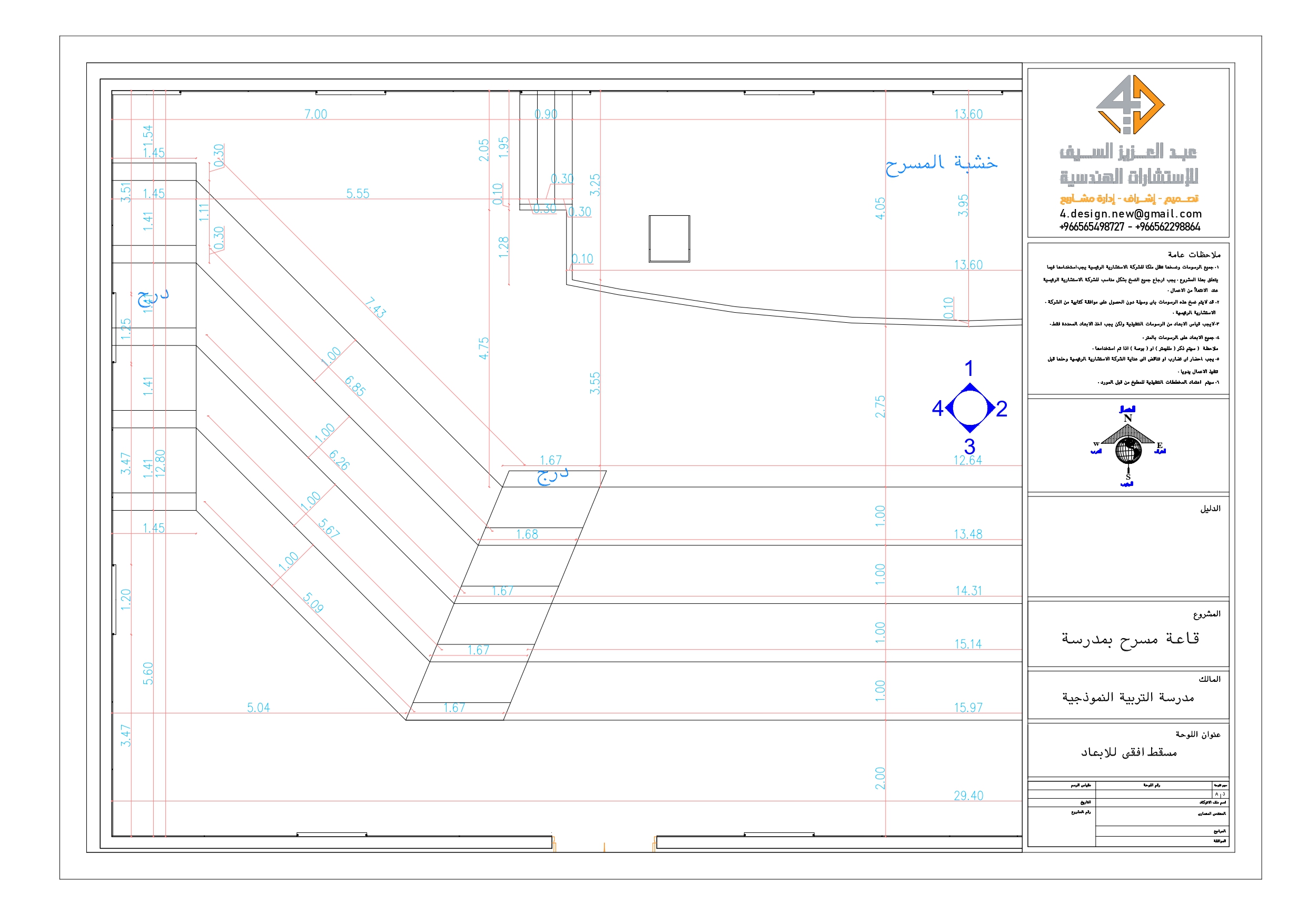Viewport: 1307px width, 924px height.
Task: Click the +966565498727 phone number line
Action: tap(1130, 226)
